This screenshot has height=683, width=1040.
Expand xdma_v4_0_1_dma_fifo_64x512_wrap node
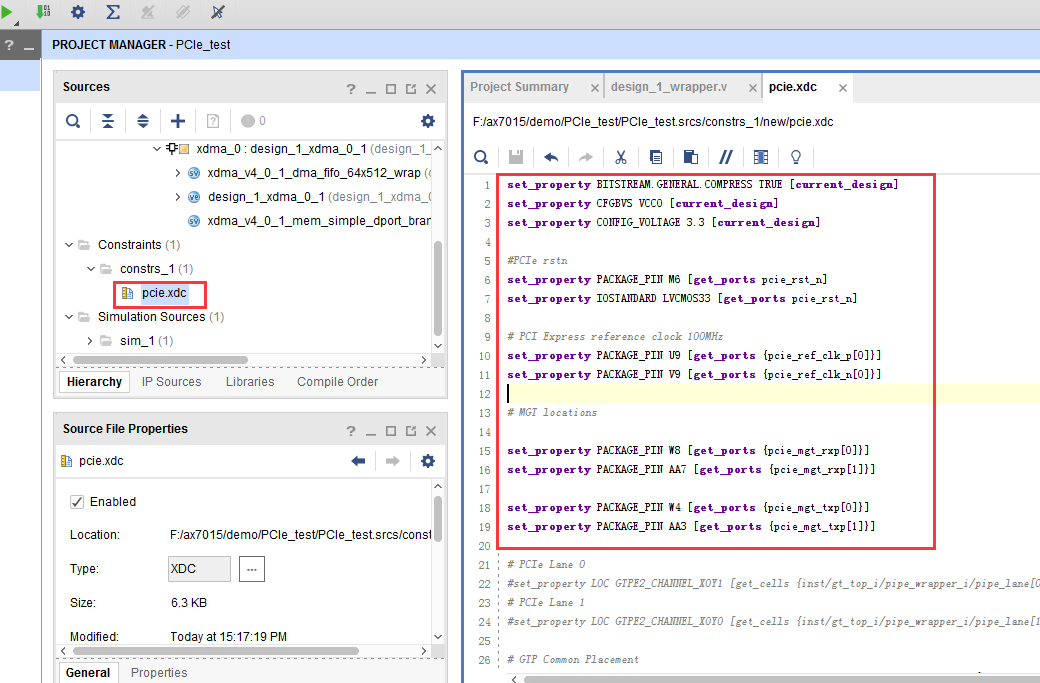click(x=177, y=173)
